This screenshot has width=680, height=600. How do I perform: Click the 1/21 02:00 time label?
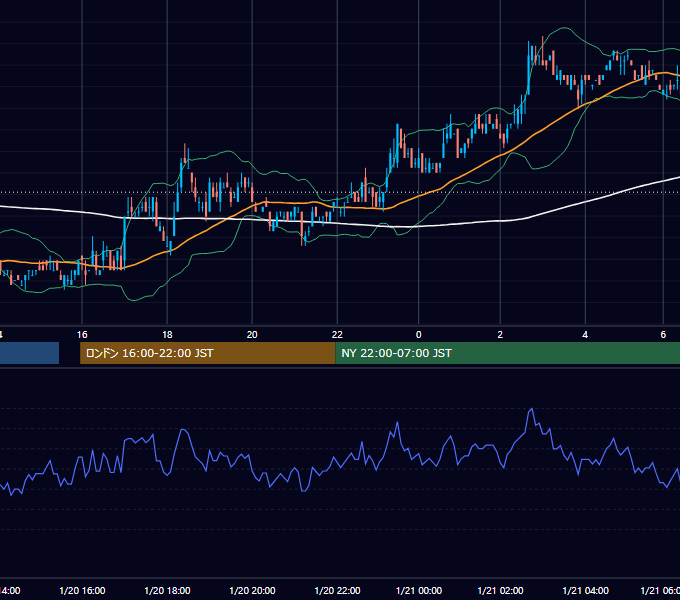tap(500, 590)
